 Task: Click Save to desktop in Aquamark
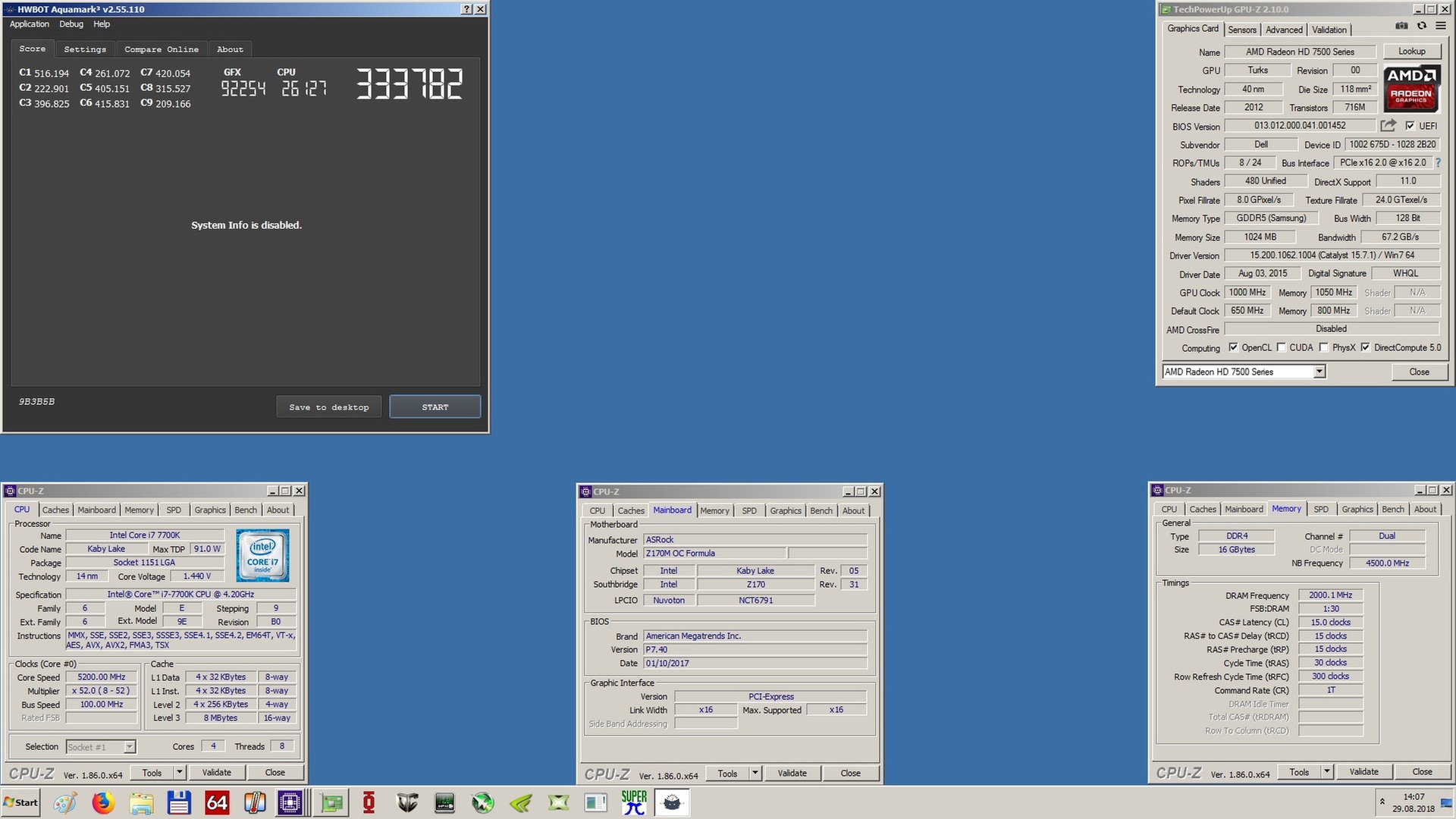pos(329,407)
